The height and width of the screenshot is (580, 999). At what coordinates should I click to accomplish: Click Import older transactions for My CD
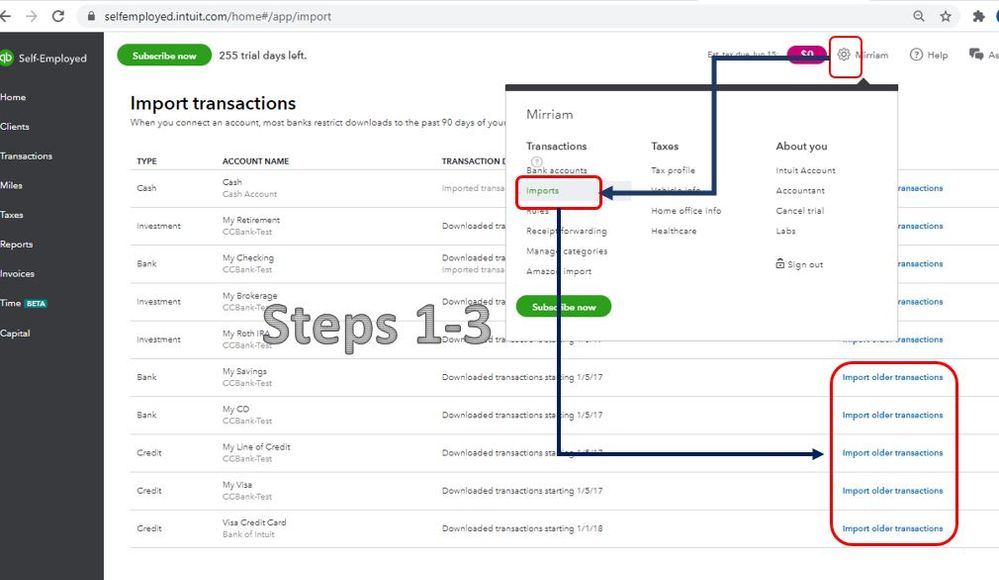(x=892, y=415)
